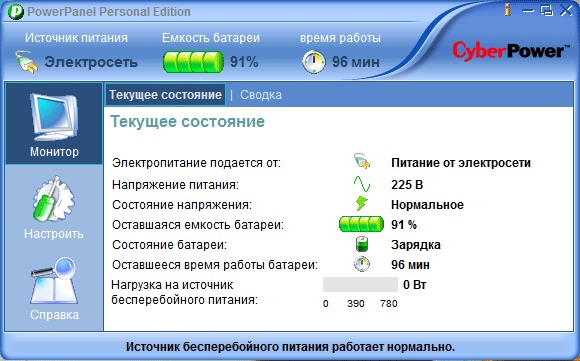The width and height of the screenshot is (580, 361).
Task: Close the PowerPanel window
Action: [x=566, y=10]
